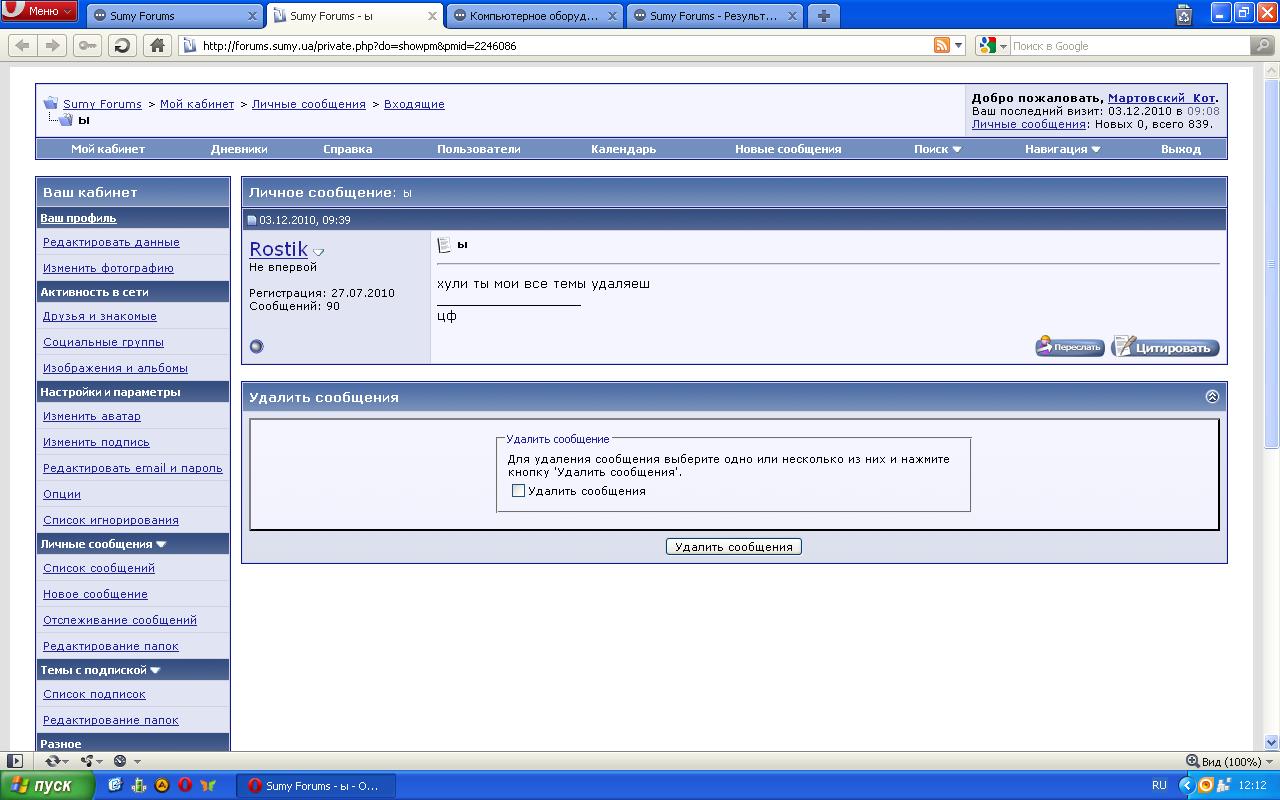Click the password wand key icon
This screenshot has height=800, width=1280.
coord(87,45)
